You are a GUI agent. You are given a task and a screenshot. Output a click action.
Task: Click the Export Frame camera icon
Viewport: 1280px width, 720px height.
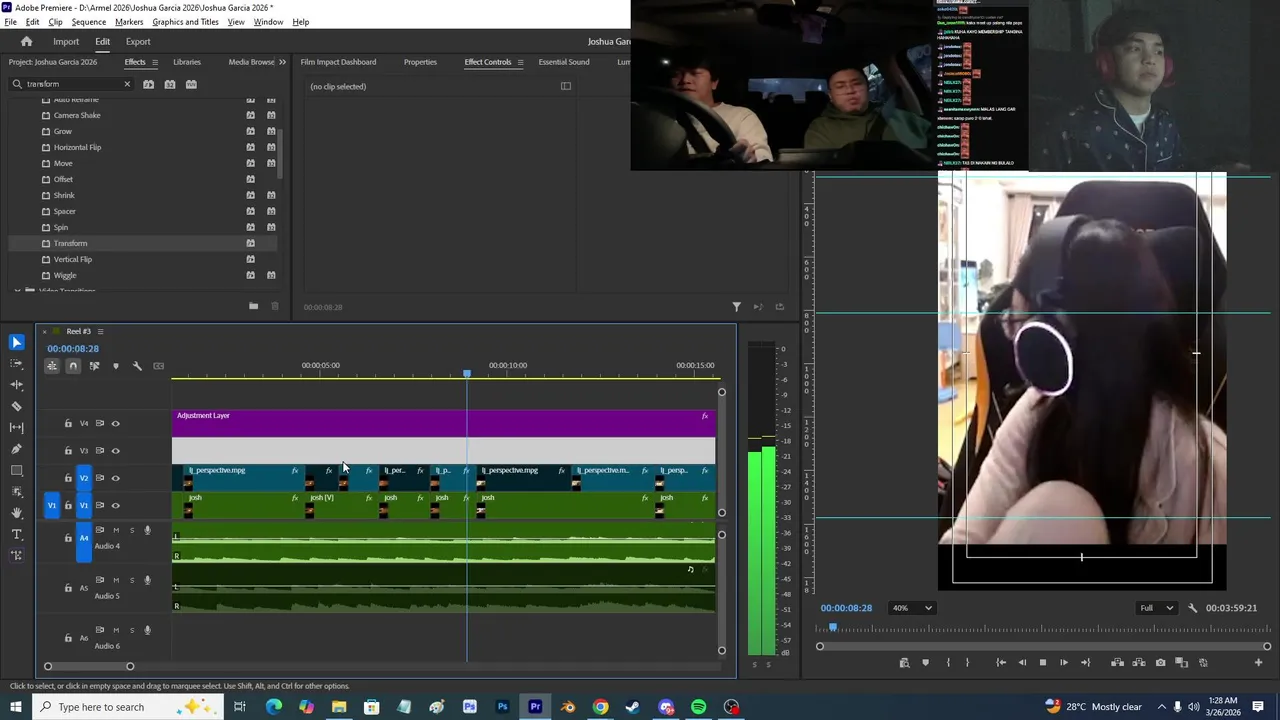pyautogui.click(x=1160, y=662)
